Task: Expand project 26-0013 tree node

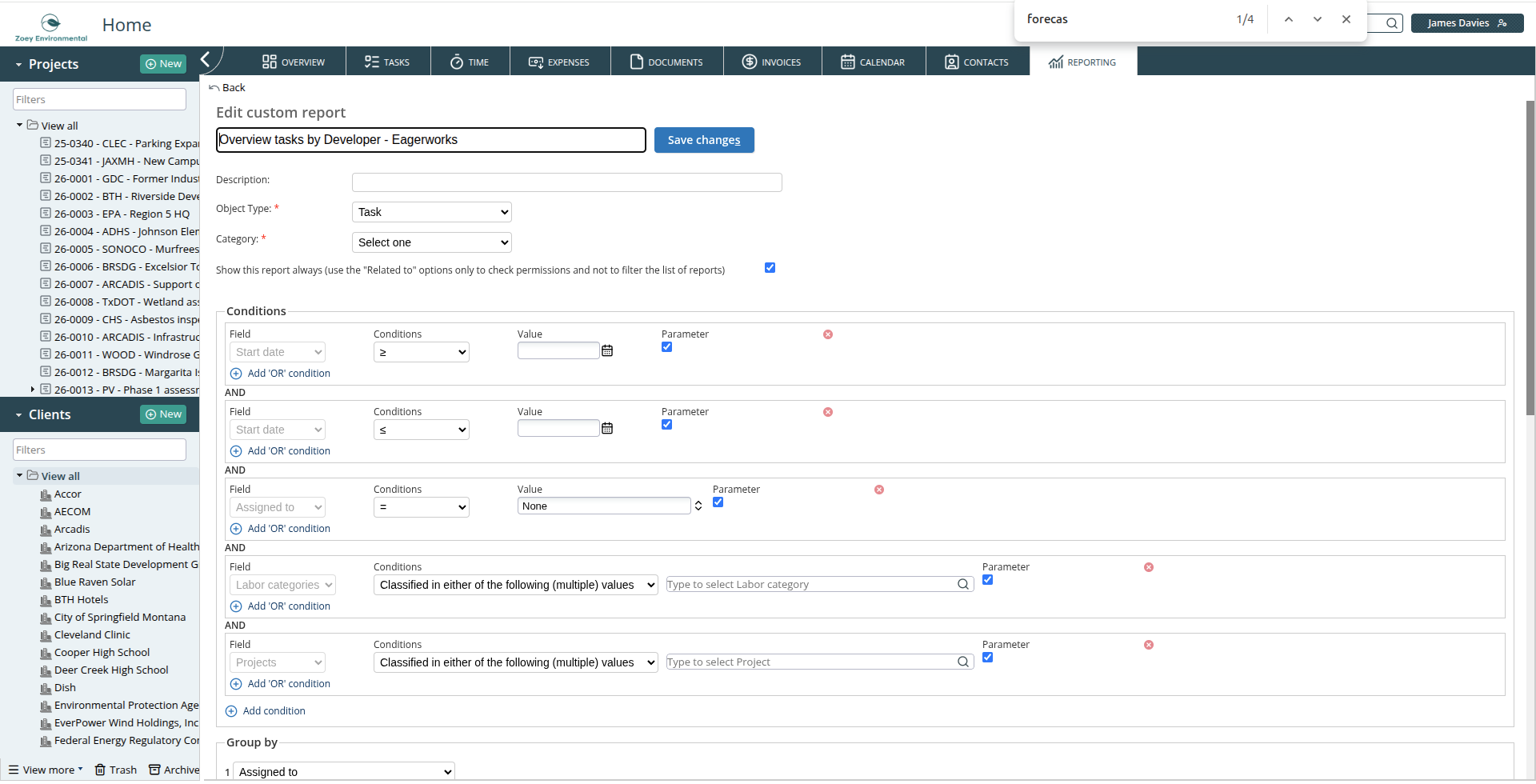Action: [32, 390]
